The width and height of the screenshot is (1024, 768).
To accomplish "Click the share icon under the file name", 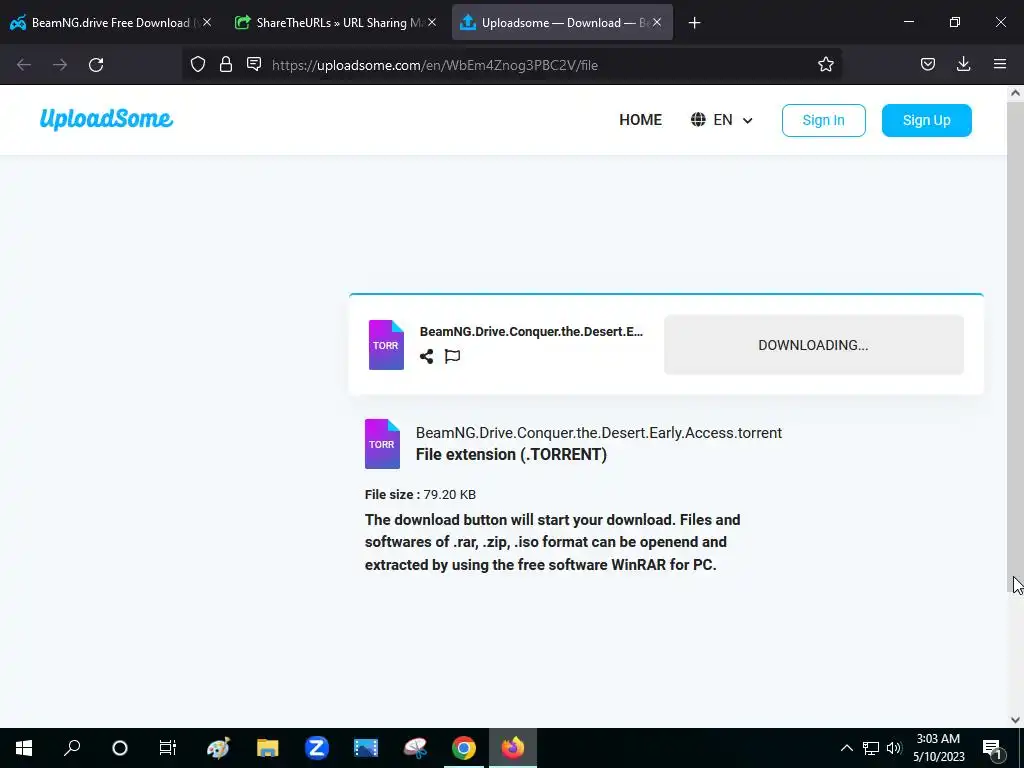I will tap(426, 356).
